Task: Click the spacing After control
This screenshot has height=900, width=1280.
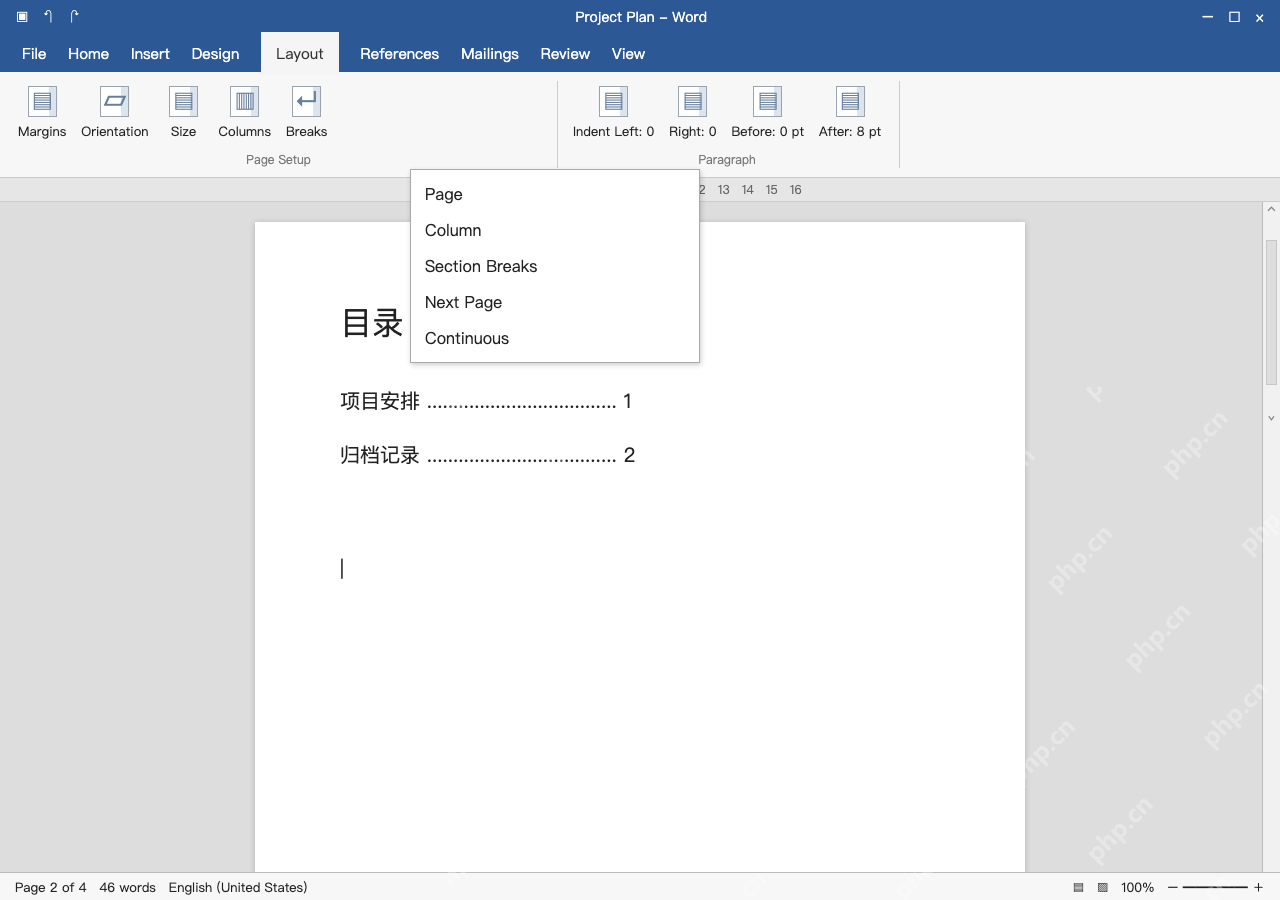Action: pos(850,112)
